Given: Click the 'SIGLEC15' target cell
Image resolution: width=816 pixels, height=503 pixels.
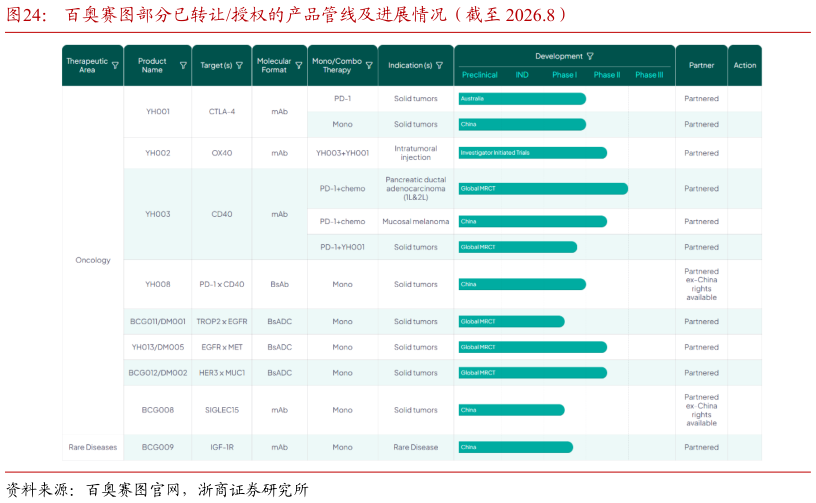Looking at the screenshot, I should click(x=222, y=410).
